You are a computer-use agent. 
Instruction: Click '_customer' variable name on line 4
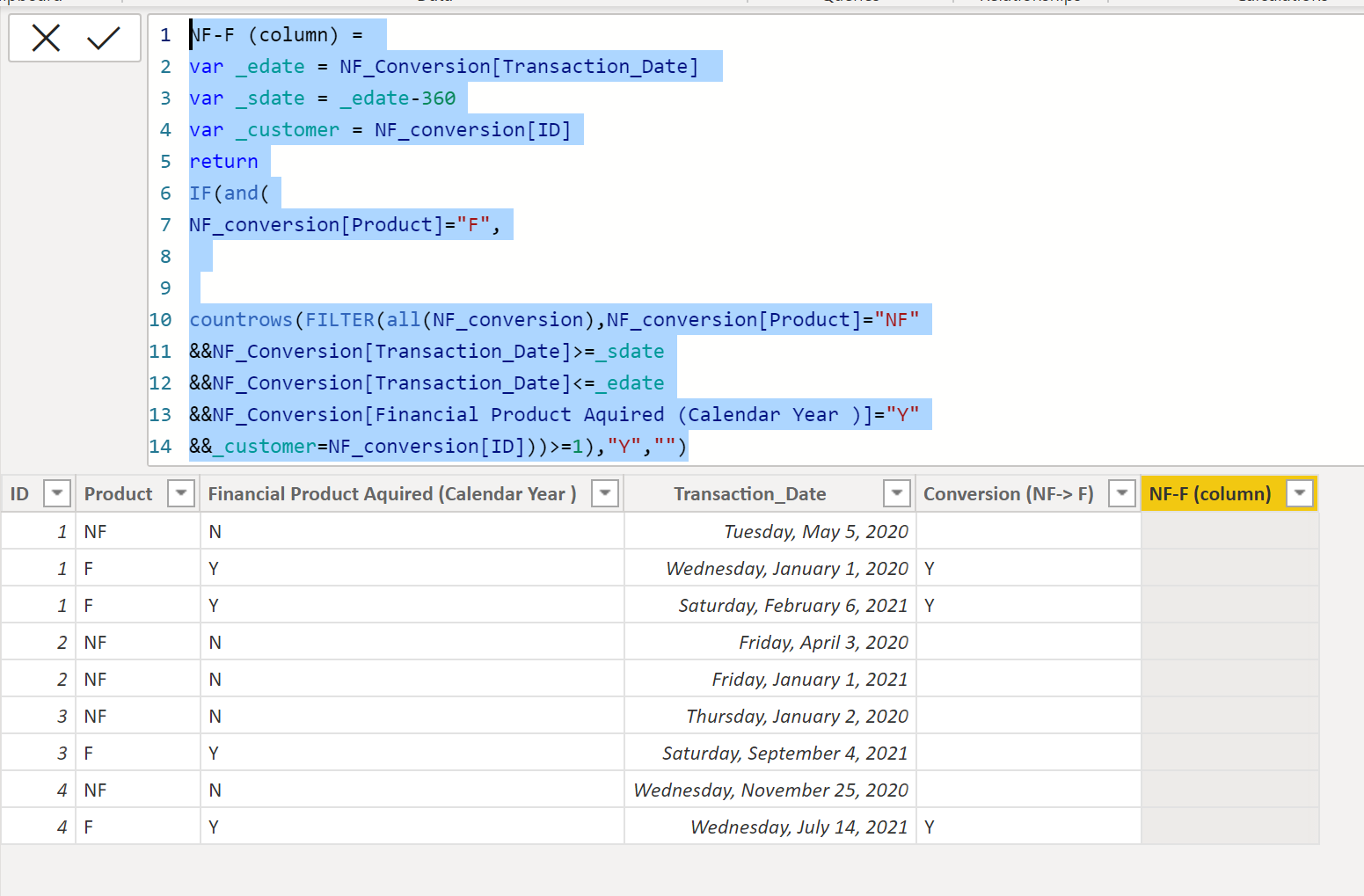287,129
